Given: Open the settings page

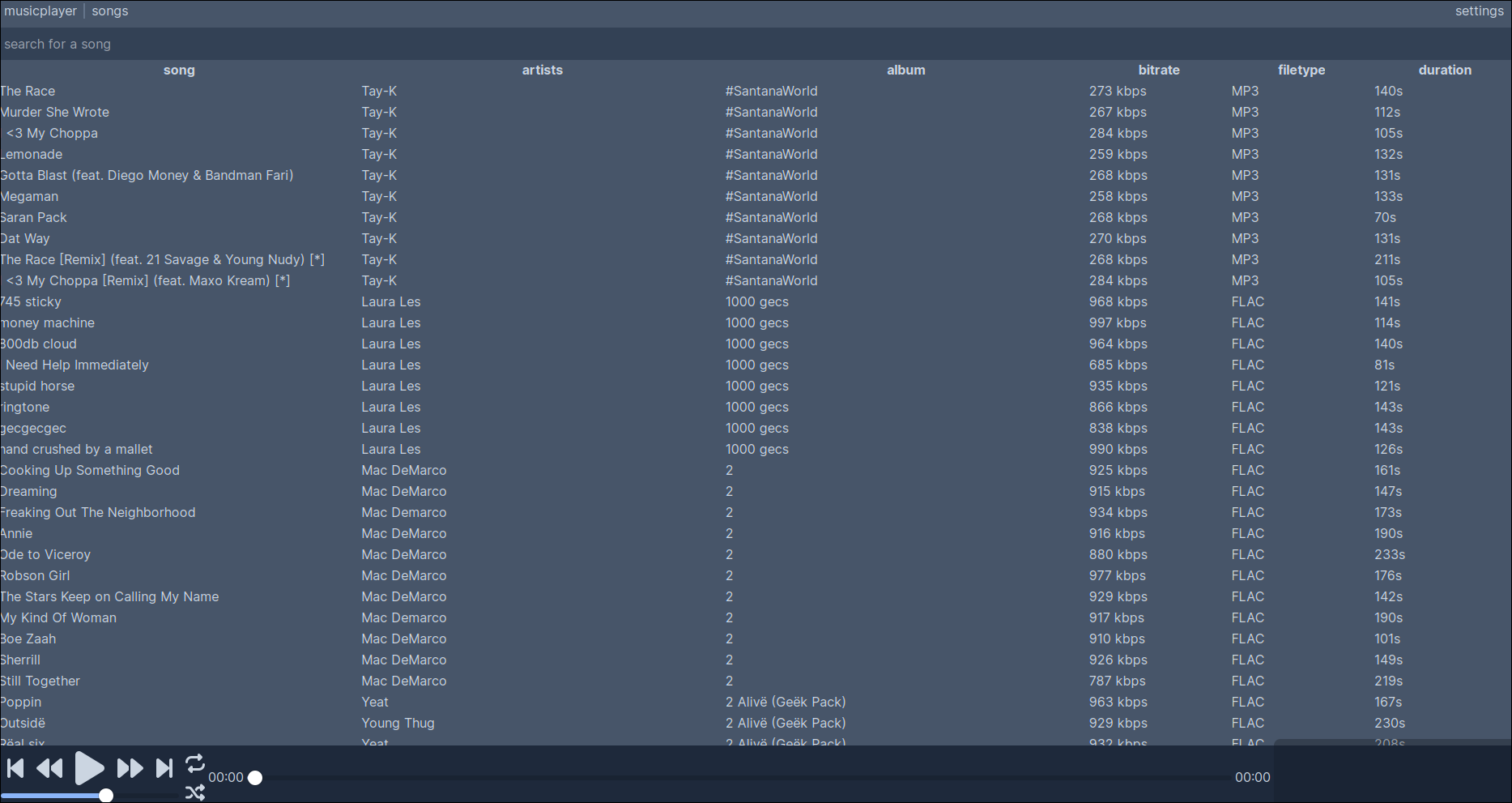Looking at the screenshot, I should (1479, 11).
